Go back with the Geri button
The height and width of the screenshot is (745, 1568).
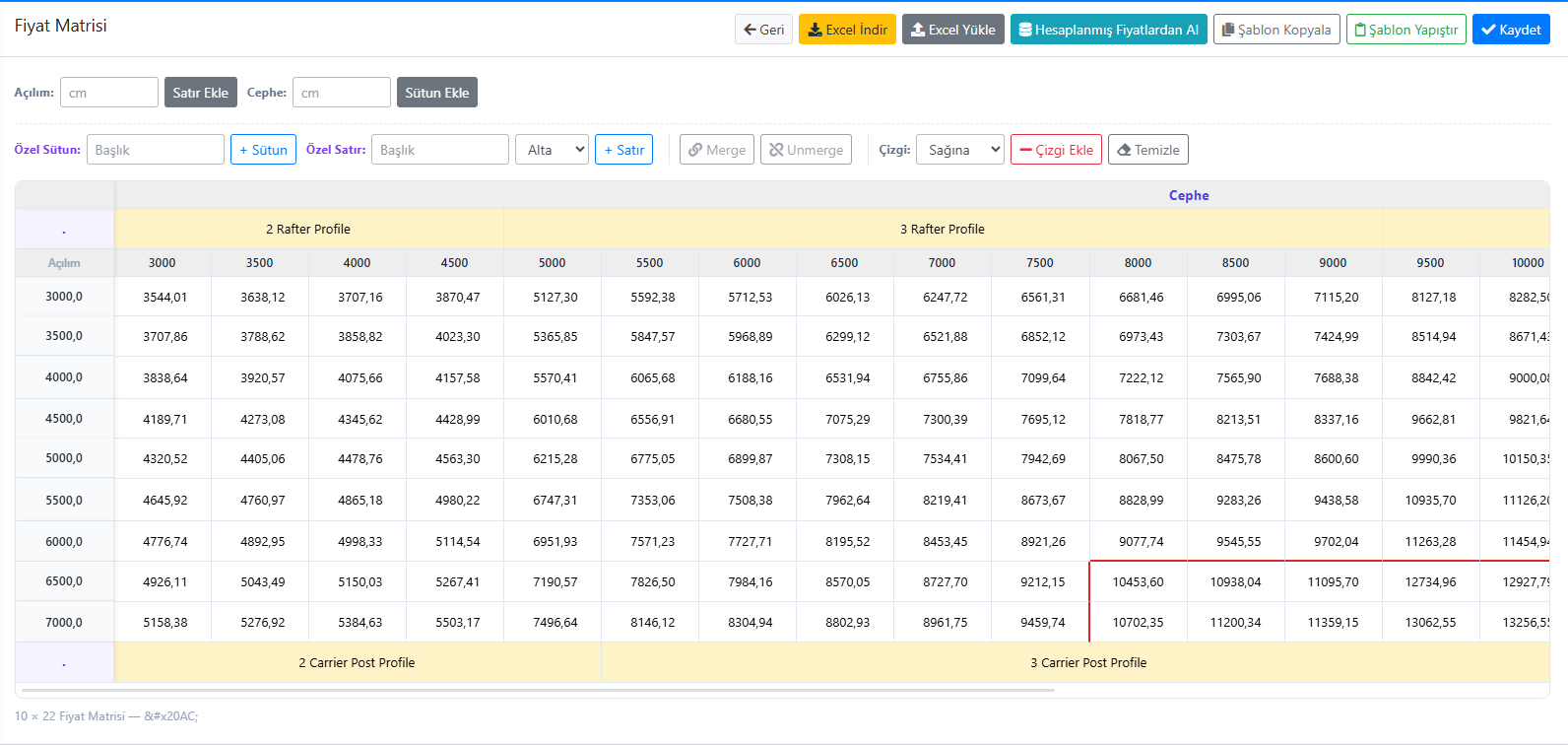763,30
